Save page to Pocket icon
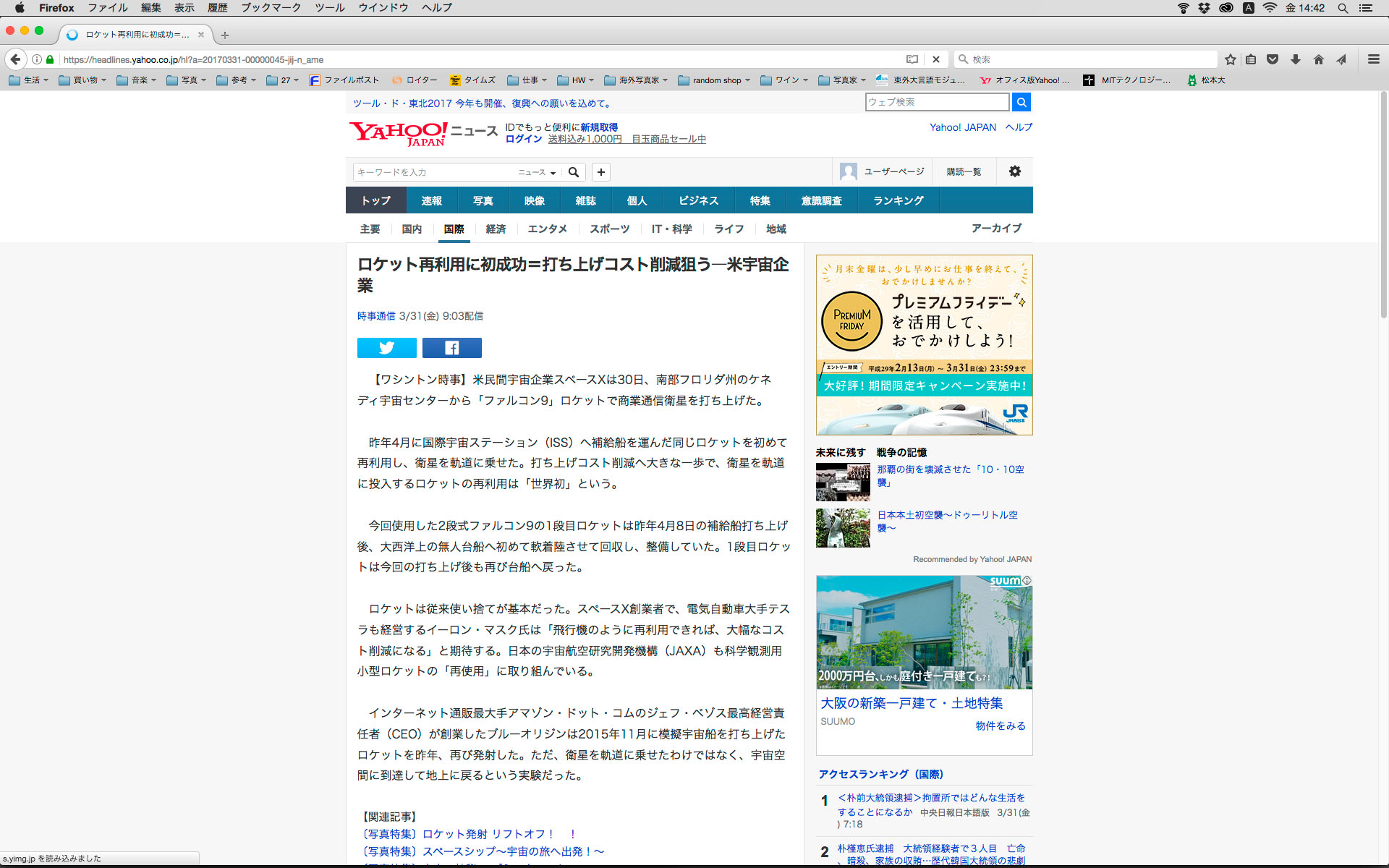The image size is (1389, 868). click(1273, 59)
